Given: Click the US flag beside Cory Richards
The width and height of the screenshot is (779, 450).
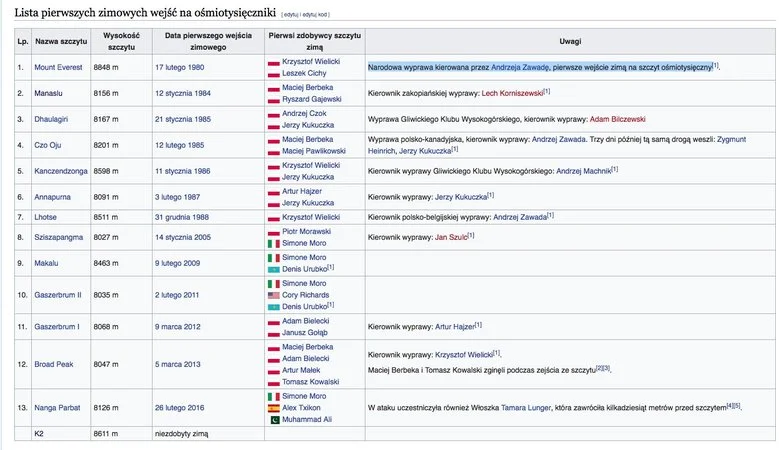Looking at the screenshot, I should click(274, 296).
